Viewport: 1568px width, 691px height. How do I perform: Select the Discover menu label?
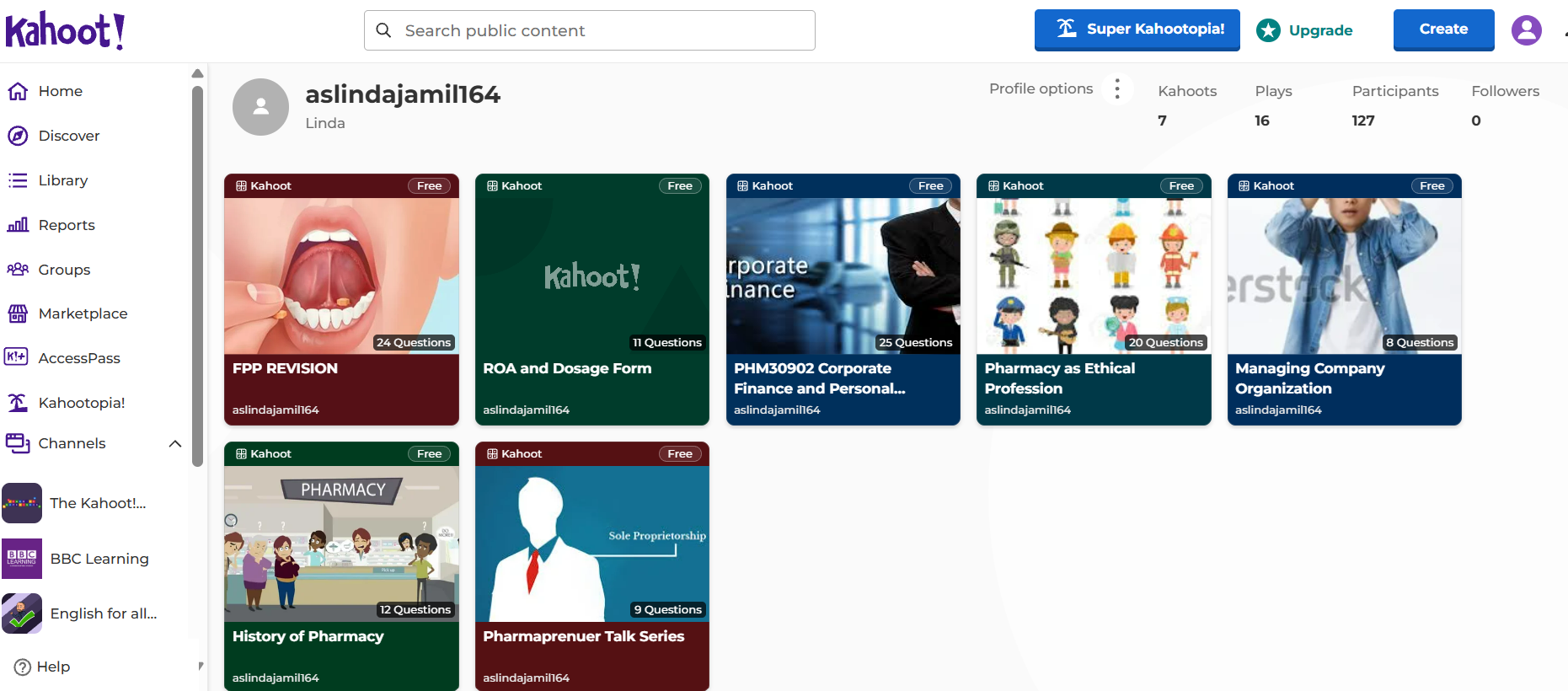coord(69,136)
